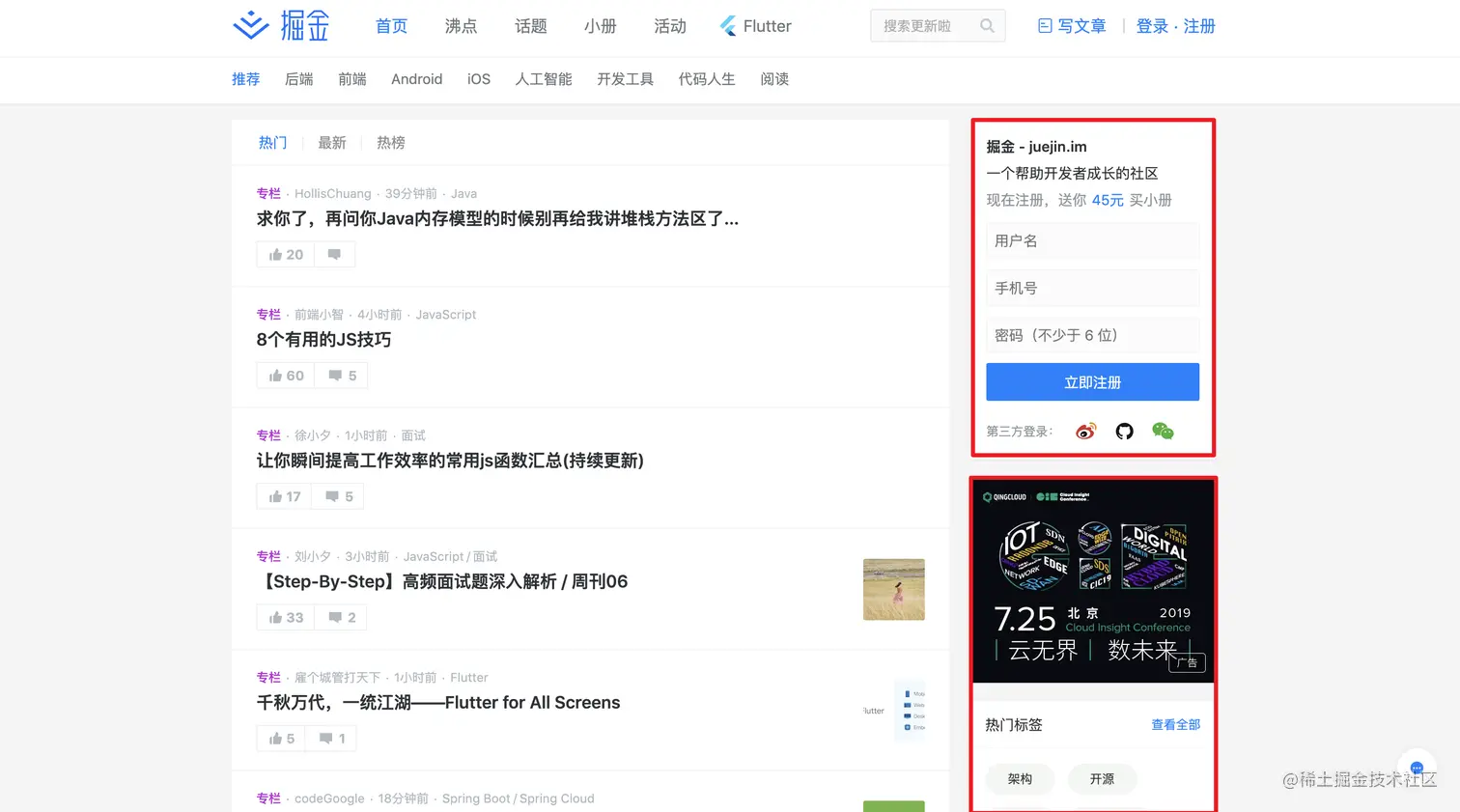The width and height of the screenshot is (1460, 812).
Task: Select the 推荐 category tab
Action: [x=245, y=79]
